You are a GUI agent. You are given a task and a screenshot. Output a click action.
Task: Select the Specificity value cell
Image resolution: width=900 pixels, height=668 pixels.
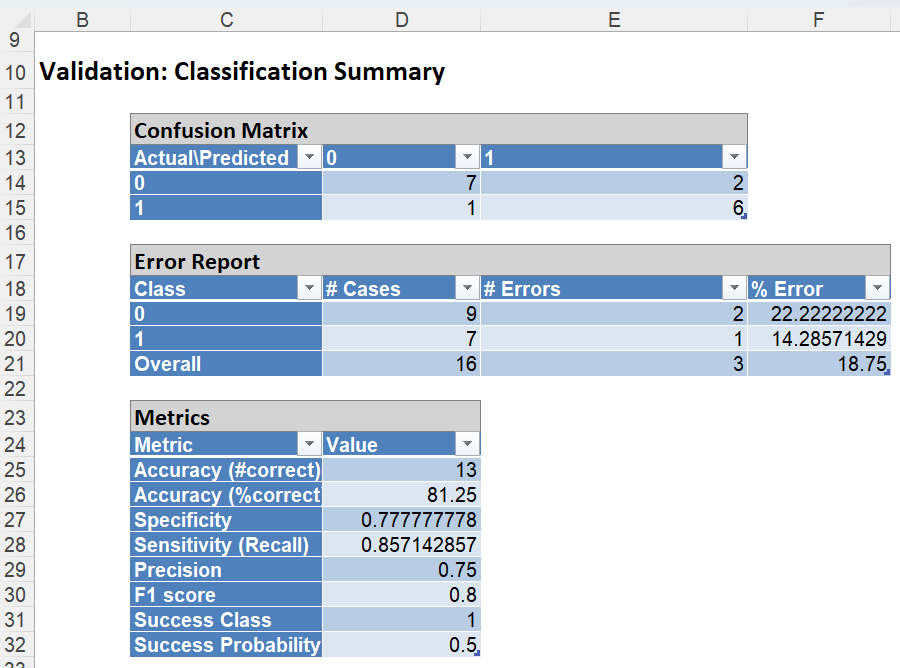pyautogui.click(x=401, y=520)
